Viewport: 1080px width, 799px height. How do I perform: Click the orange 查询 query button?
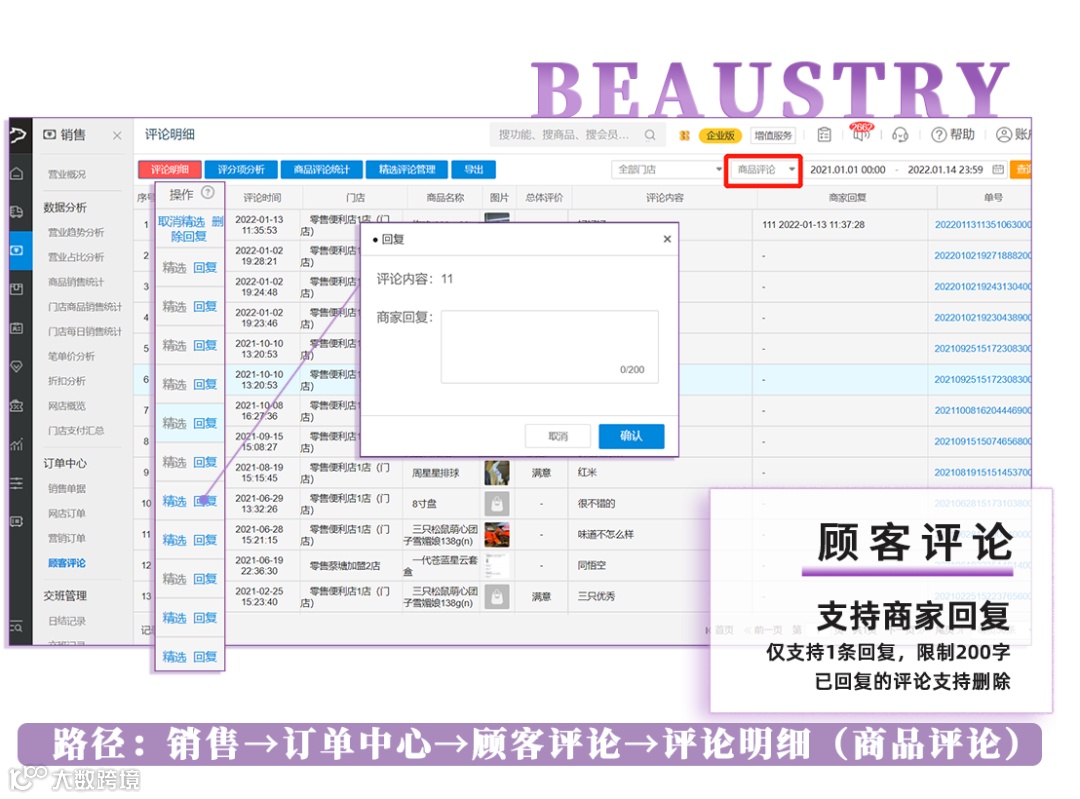coord(1021,169)
